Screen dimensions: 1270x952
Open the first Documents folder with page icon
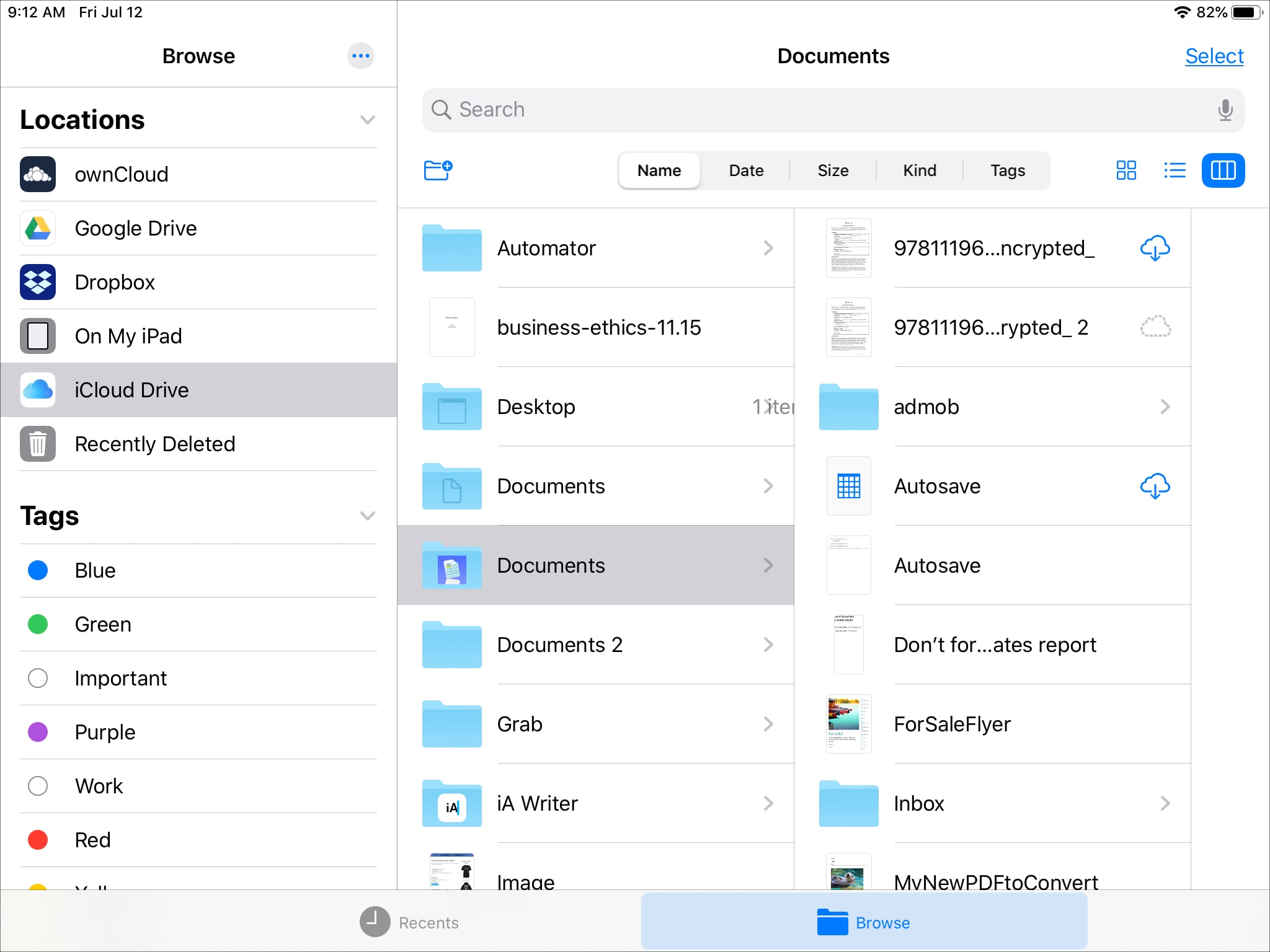point(595,486)
